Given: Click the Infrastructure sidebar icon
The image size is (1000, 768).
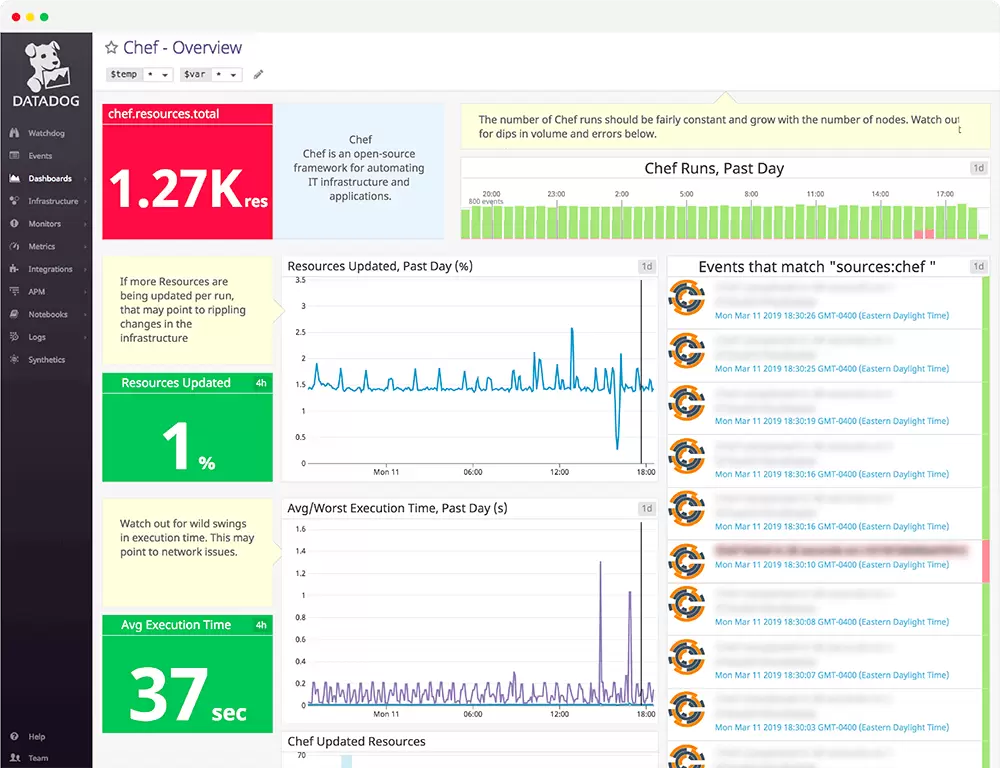Looking at the screenshot, I should 13,201.
